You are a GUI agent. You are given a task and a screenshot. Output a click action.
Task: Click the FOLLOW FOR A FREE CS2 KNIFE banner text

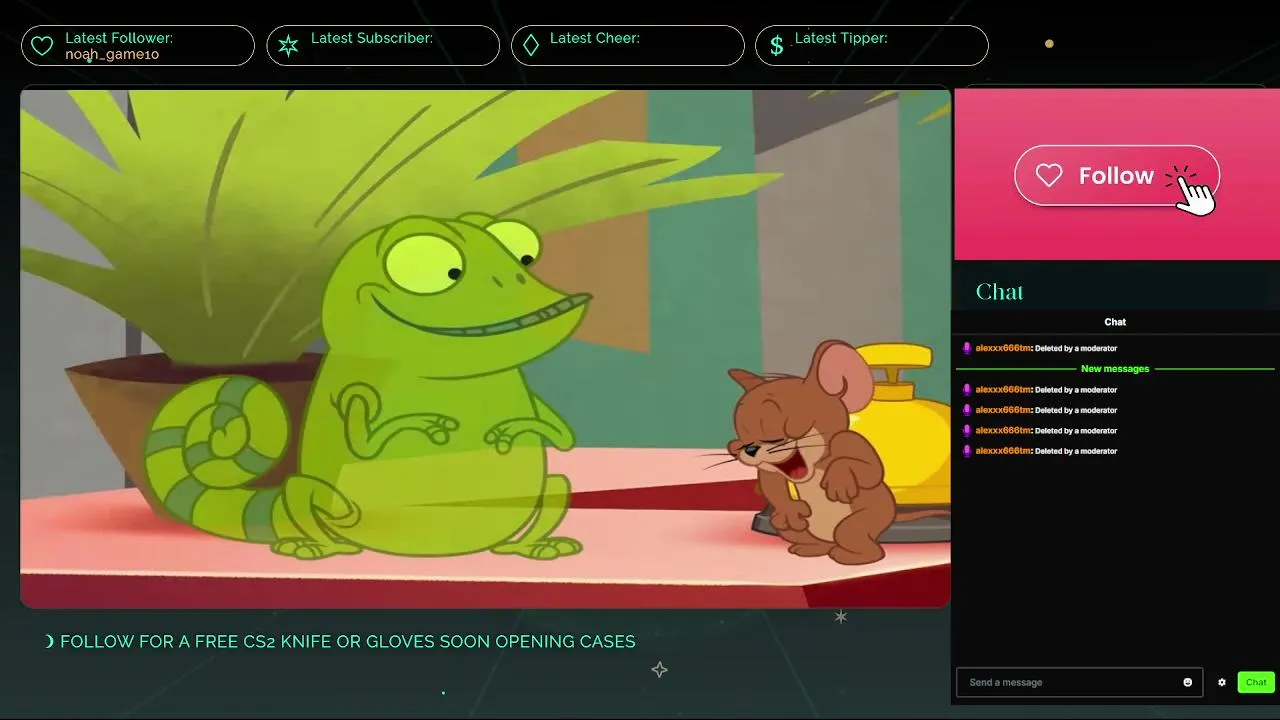(347, 641)
